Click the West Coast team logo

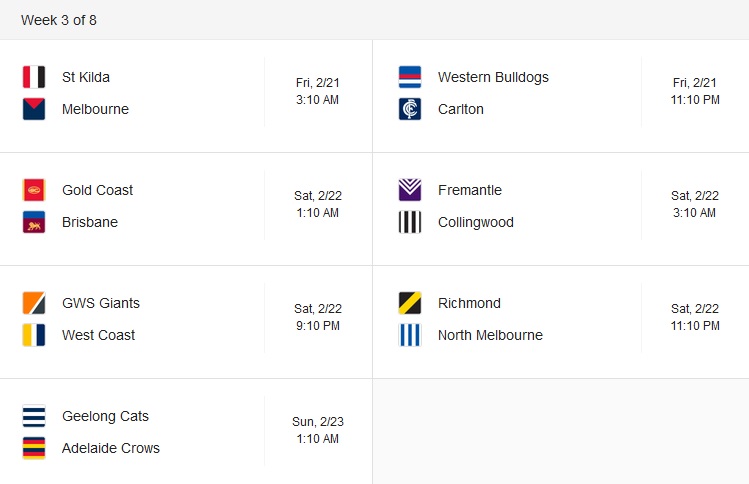pos(34,335)
